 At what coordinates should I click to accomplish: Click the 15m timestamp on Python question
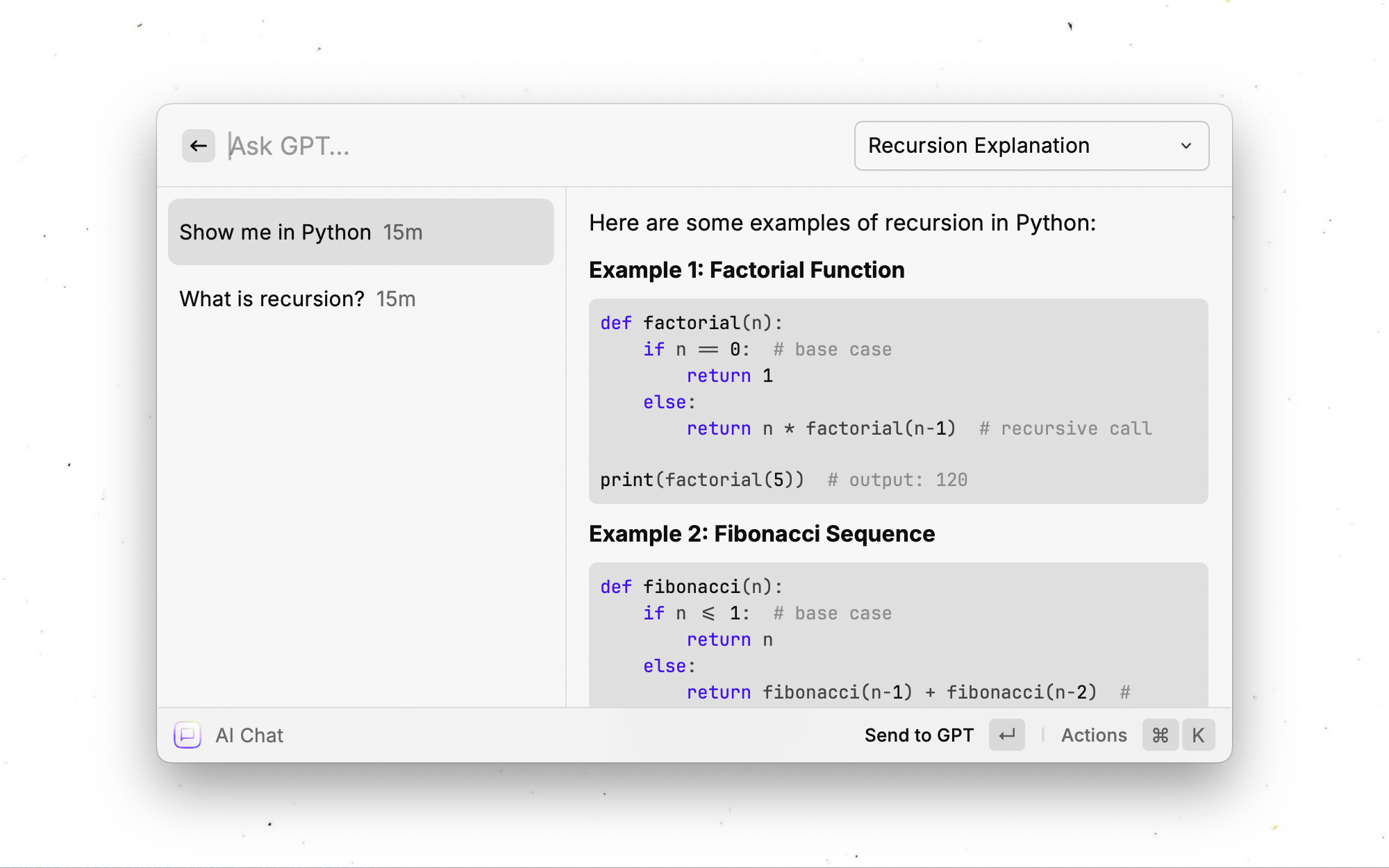[x=403, y=232]
